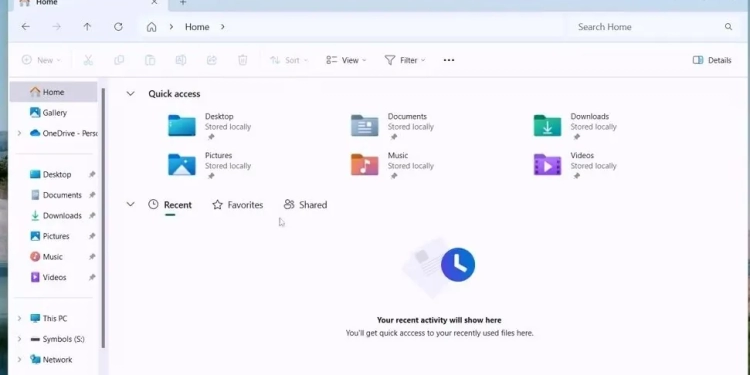750x375 pixels.
Task: Open the Filter dropdown menu
Action: (405, 60)
